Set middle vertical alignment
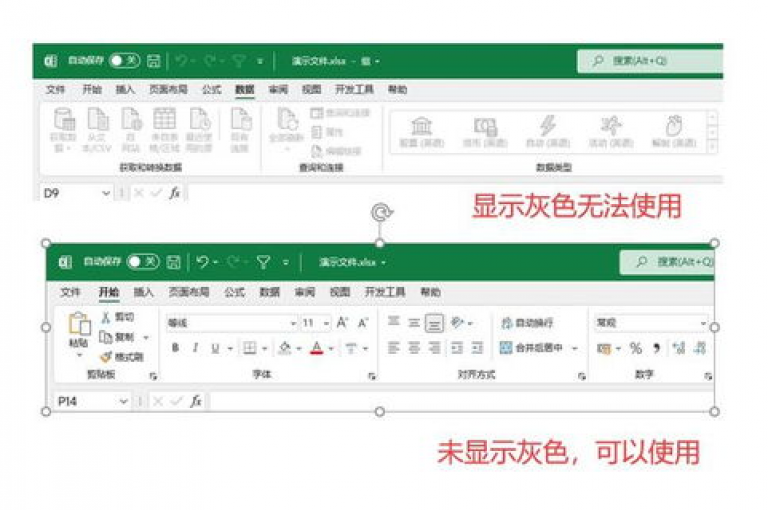The height and width of the screenshot is (510, 768). point(414,323)
